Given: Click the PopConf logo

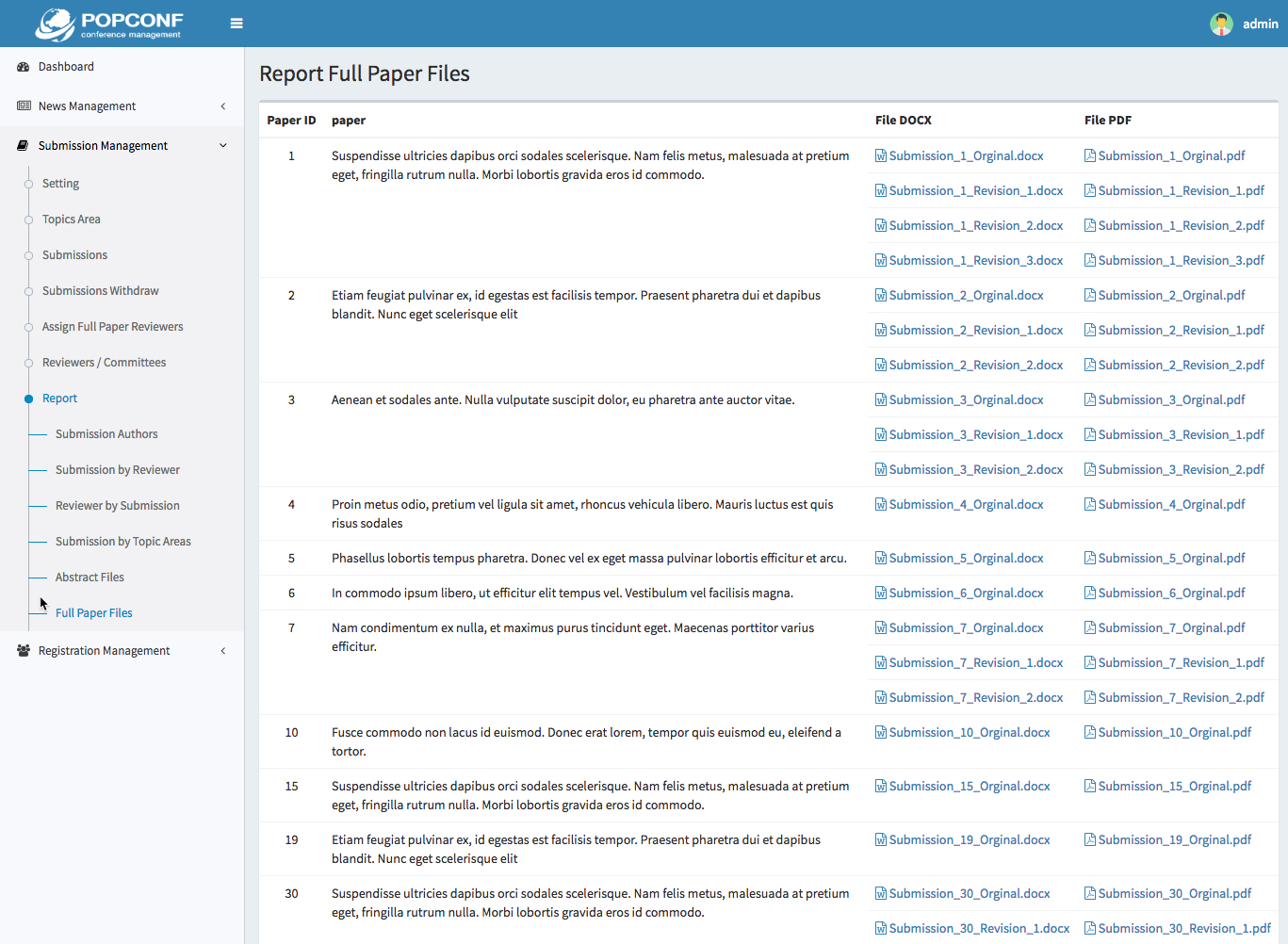Looking at the screenshot, I should click(x=109, y=24).
